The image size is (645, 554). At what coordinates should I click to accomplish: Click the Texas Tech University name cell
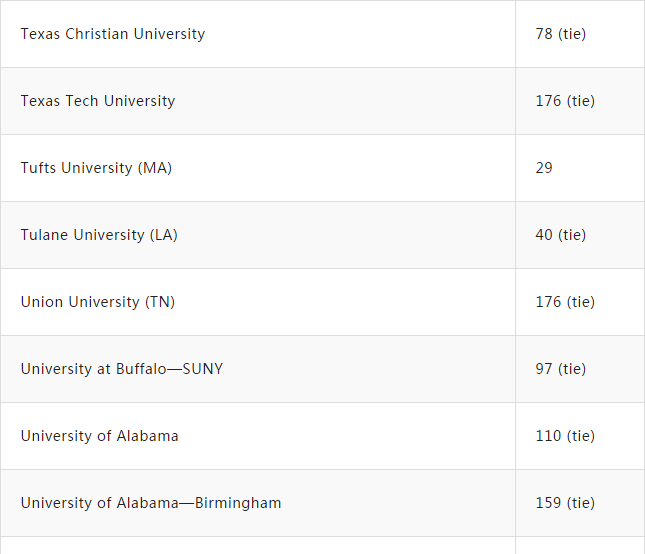(98, 101)
